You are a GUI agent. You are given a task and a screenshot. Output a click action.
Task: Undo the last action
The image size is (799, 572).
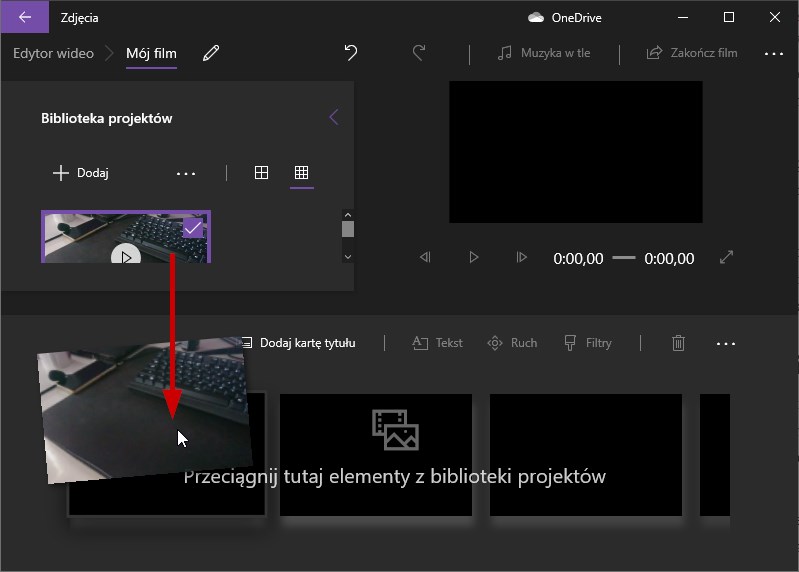(351, 52)
